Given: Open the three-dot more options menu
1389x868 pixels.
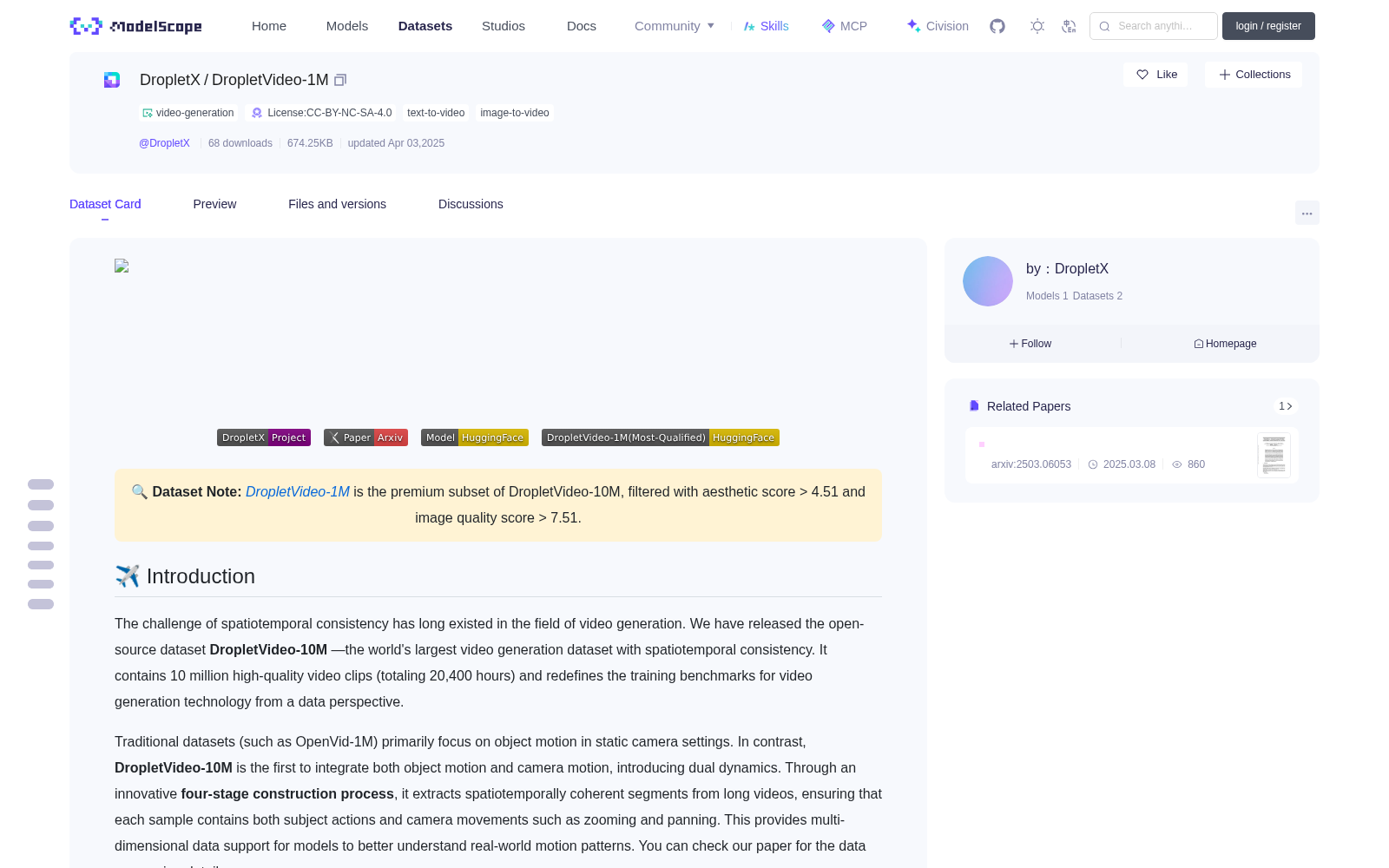Looking at the screenshot, I should click(x=1307, y=213).
